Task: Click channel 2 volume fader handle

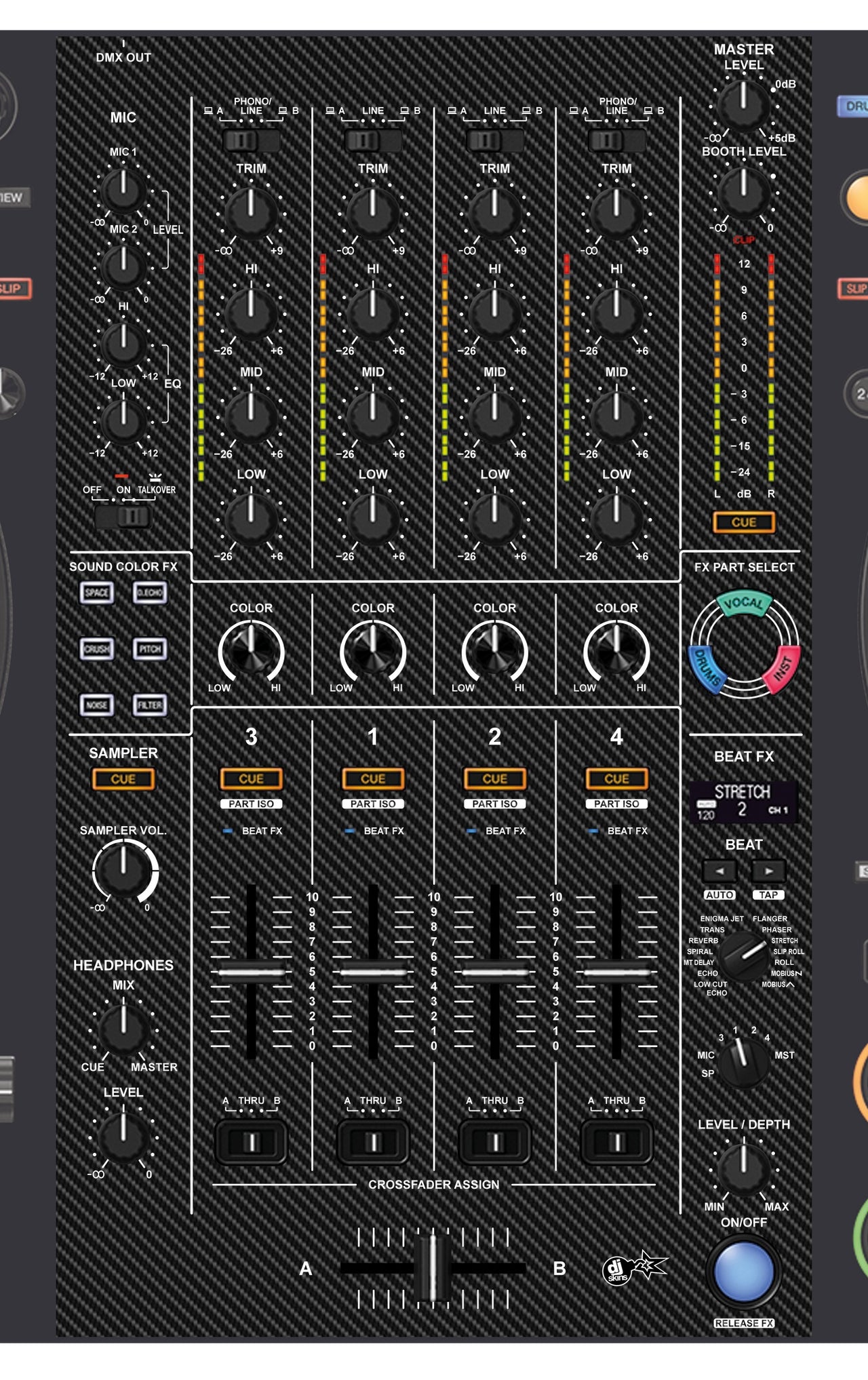Action: 495,972
